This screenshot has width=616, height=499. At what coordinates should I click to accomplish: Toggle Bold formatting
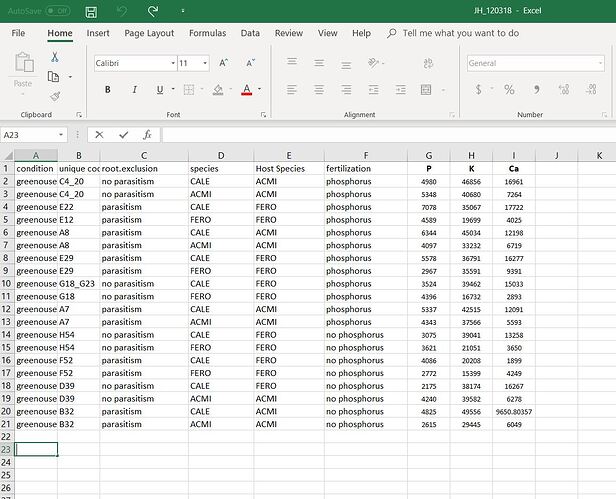(107, 90)
